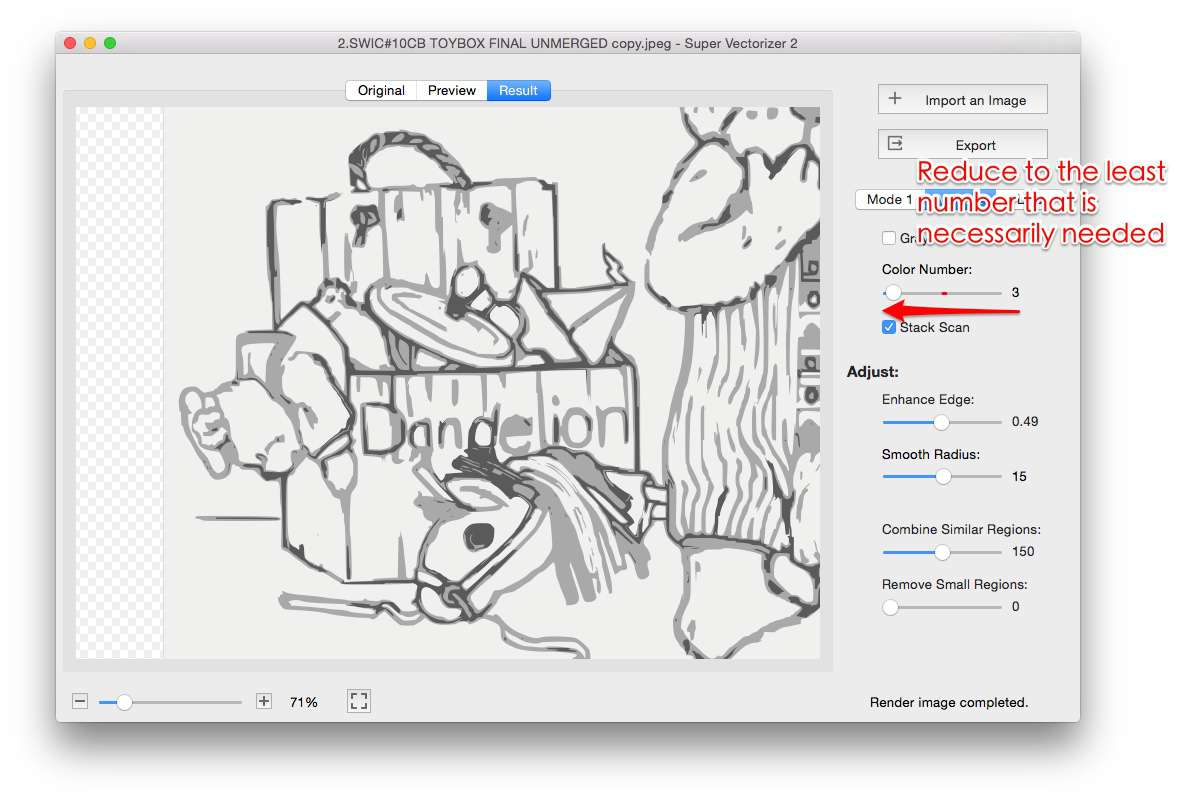Screen dimensions: 1178x802
Task: Uncheck the Stack Scan checkbox
Action: coord(889,327)
